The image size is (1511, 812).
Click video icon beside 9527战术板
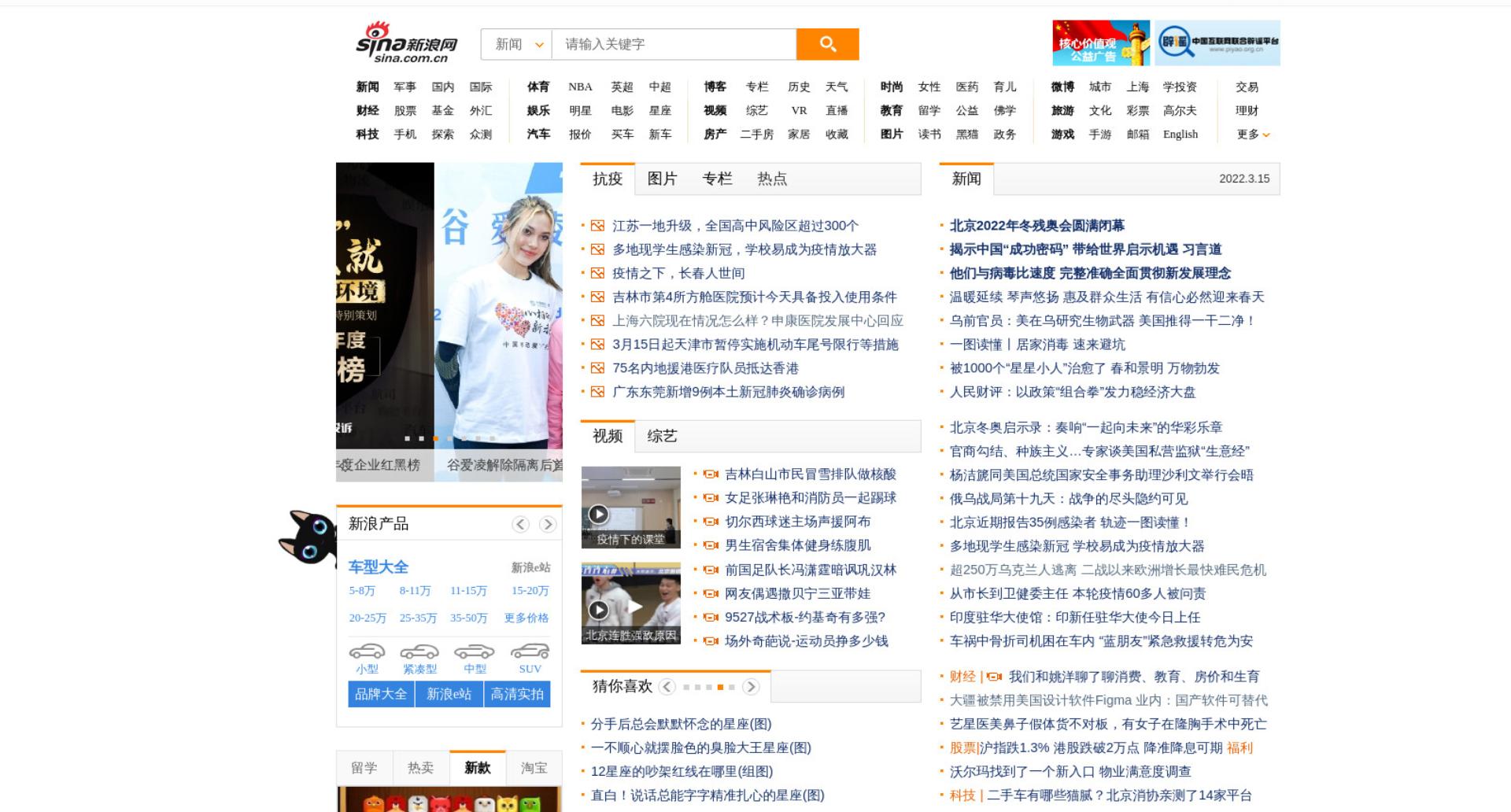[711, 618]
